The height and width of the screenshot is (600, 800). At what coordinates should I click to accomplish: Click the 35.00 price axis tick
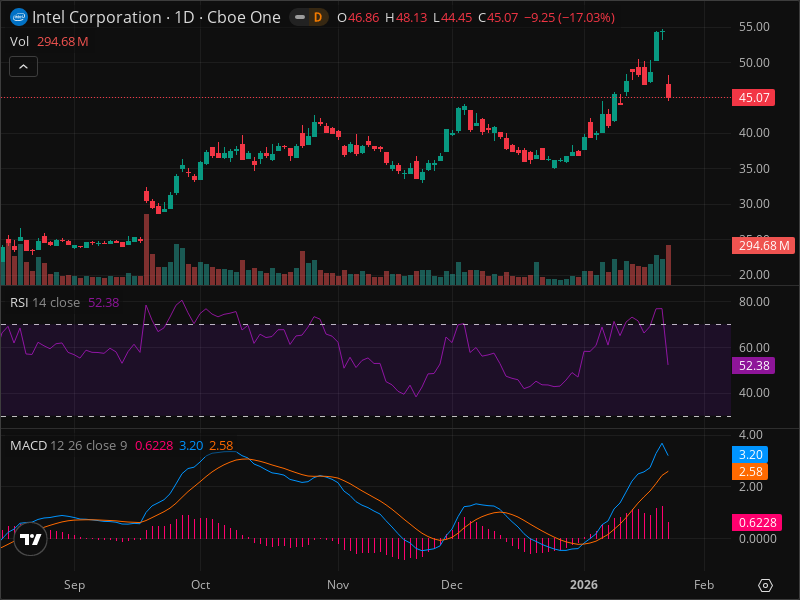pos(754,168)
